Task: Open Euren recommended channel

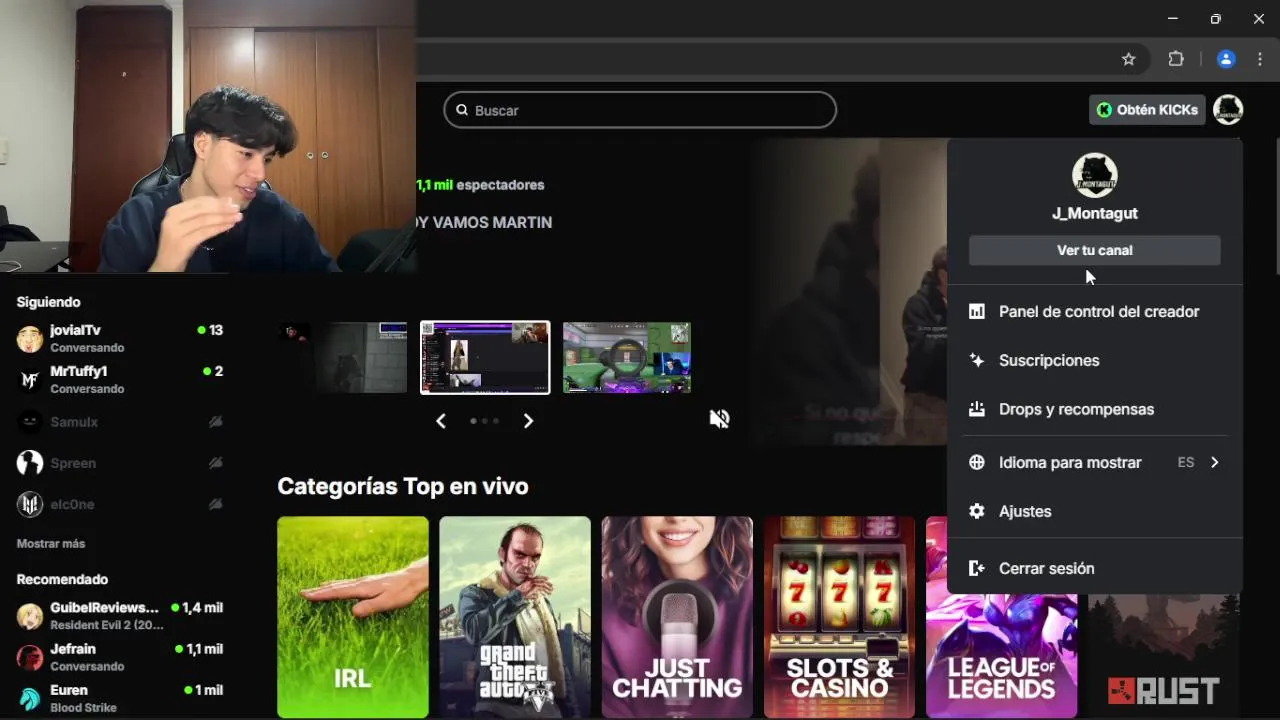Action: pyautogui.click(x=120, y=698)
